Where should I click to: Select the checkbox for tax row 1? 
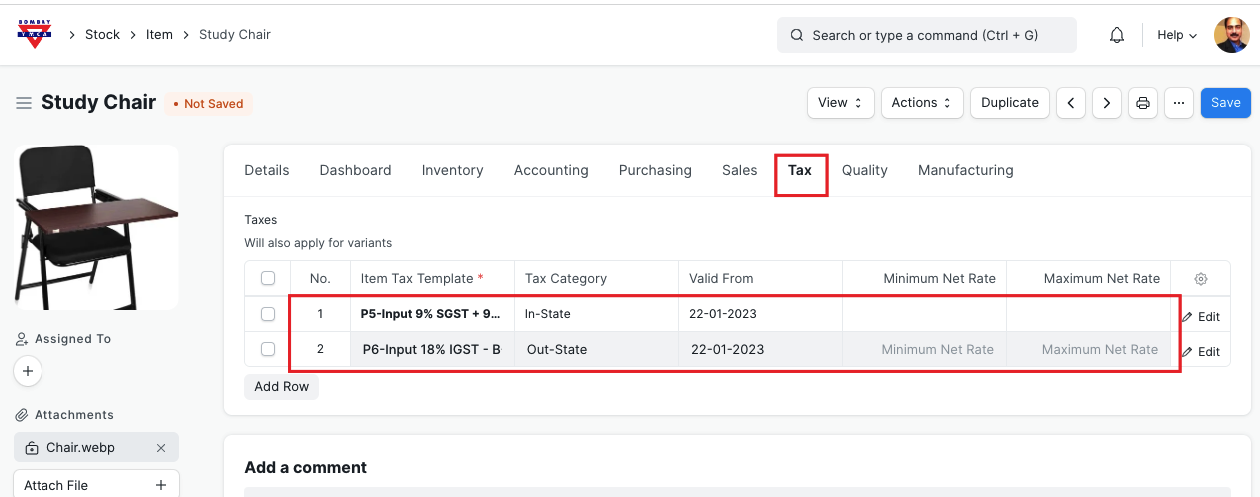[x=268, y=314]
